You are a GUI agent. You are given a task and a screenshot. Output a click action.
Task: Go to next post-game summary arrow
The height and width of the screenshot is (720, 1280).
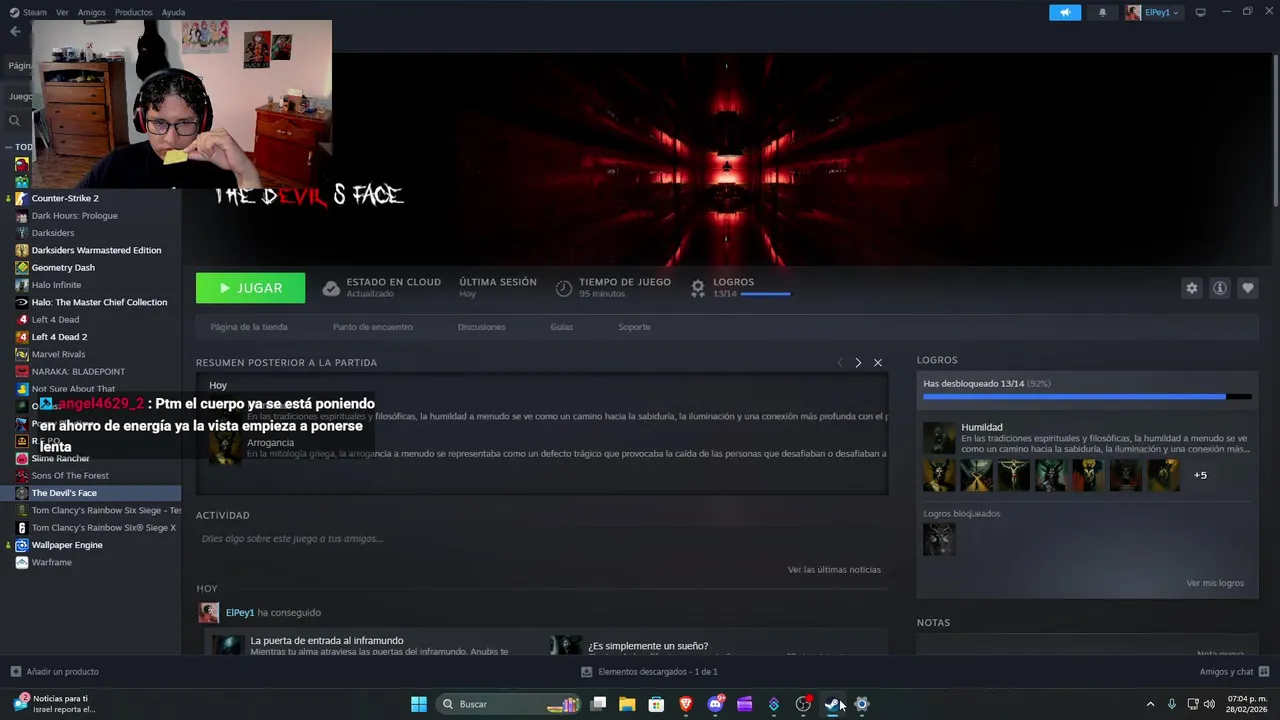(858, 362)
